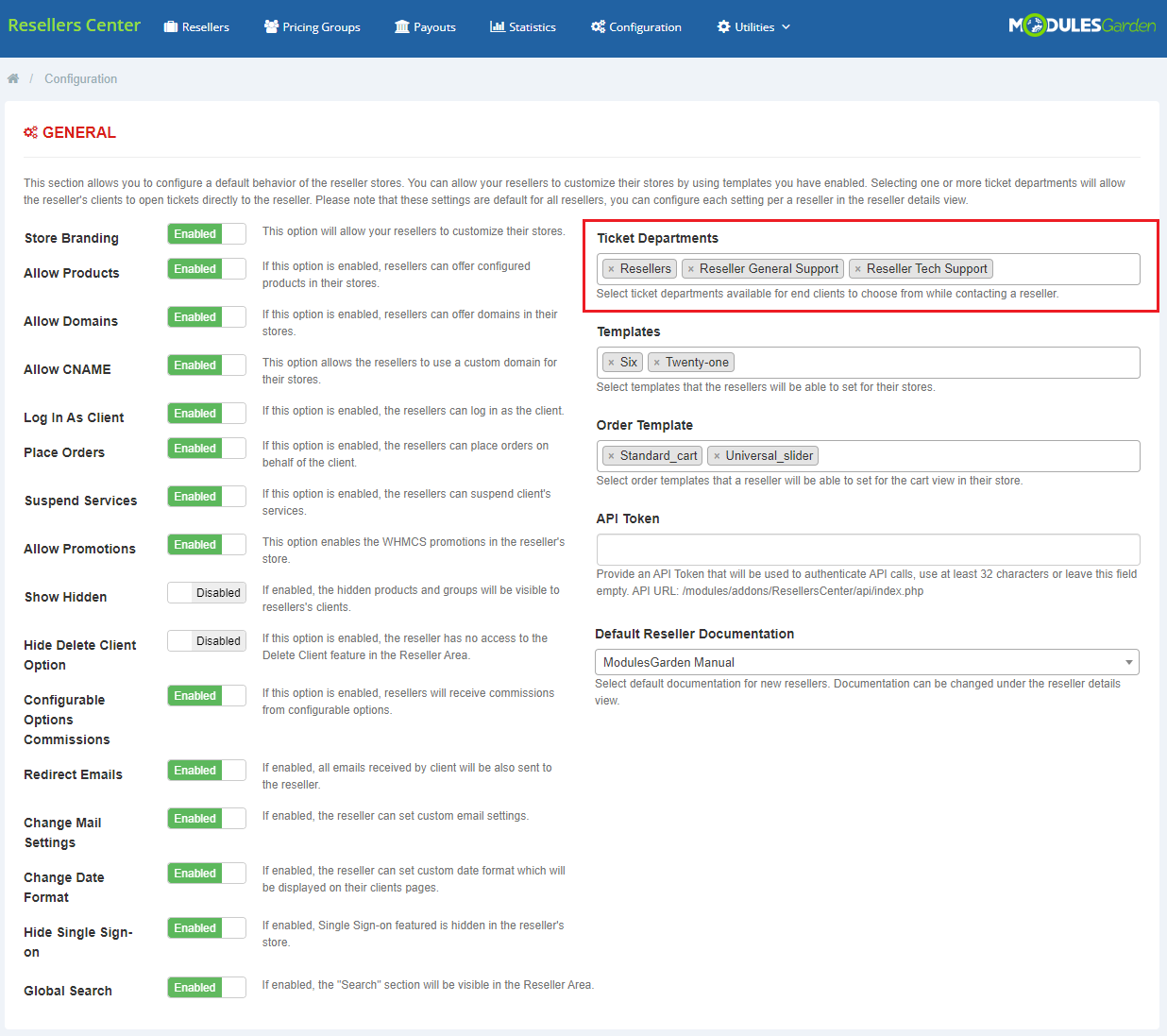Toggle Configurable Options Commissions switch
This screenshot has height=1036, width=1167.
207,696
